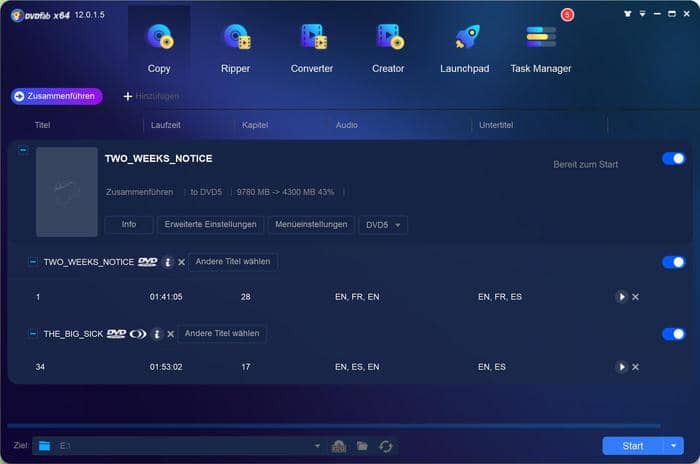The height and width of the screenshot is (464, 700).
Task: Click the Bereit zum Start status text
Action: click(x=585, y=164)
